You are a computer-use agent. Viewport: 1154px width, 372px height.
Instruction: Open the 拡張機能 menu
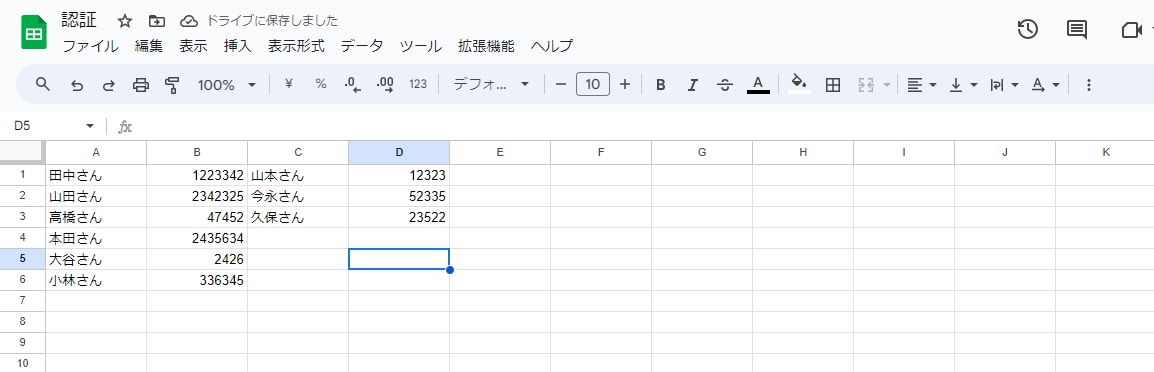(486, 46)
